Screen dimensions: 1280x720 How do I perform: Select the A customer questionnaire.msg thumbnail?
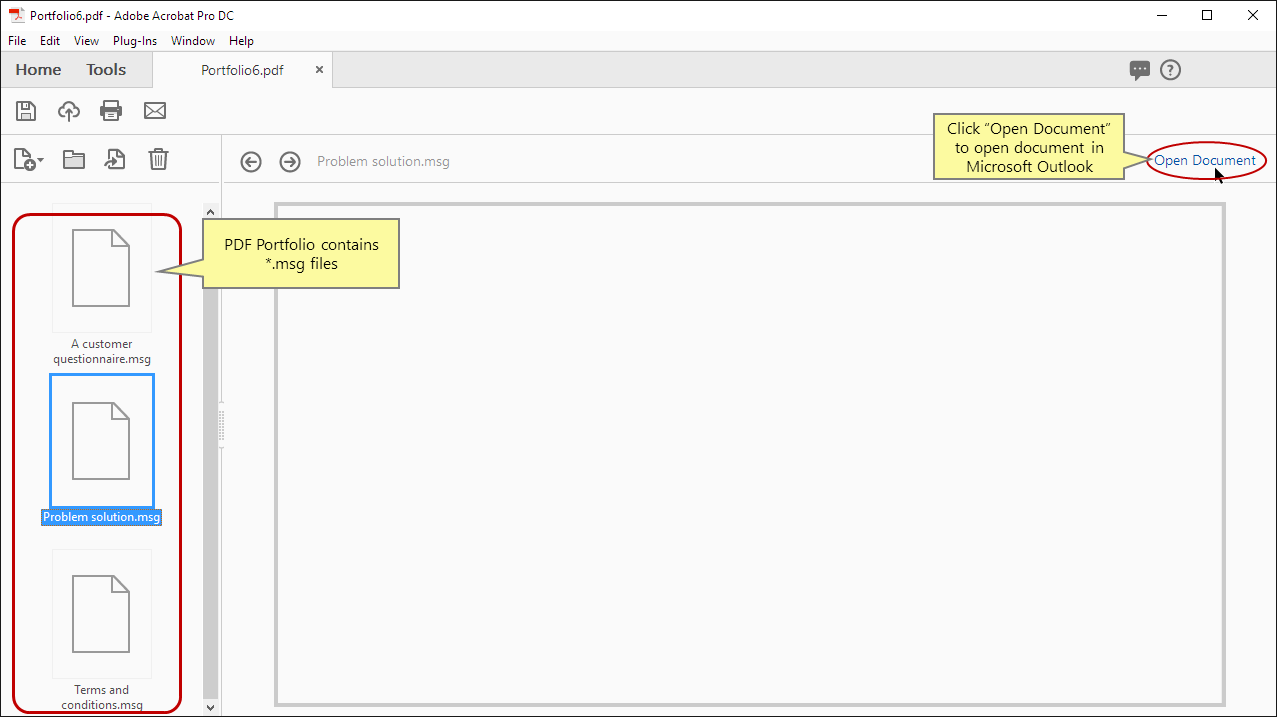pyautogui.click(x=101, y=268)
